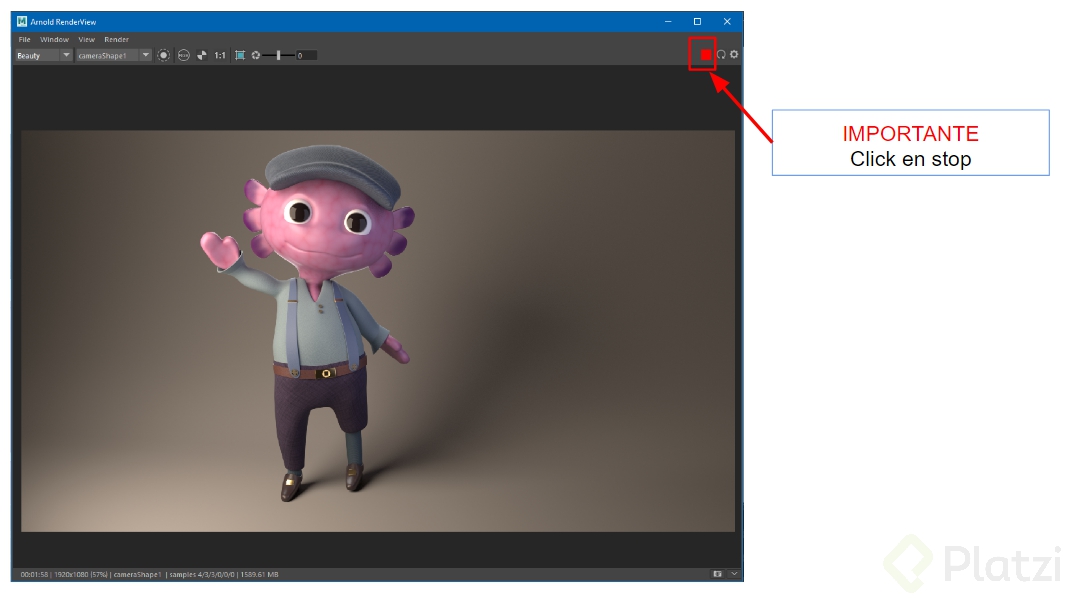Image resolution: width=1072 pixels, height=599 pixels.
Task: Toggle the color/alpha pie icon
Action: [x=202, y=55]
